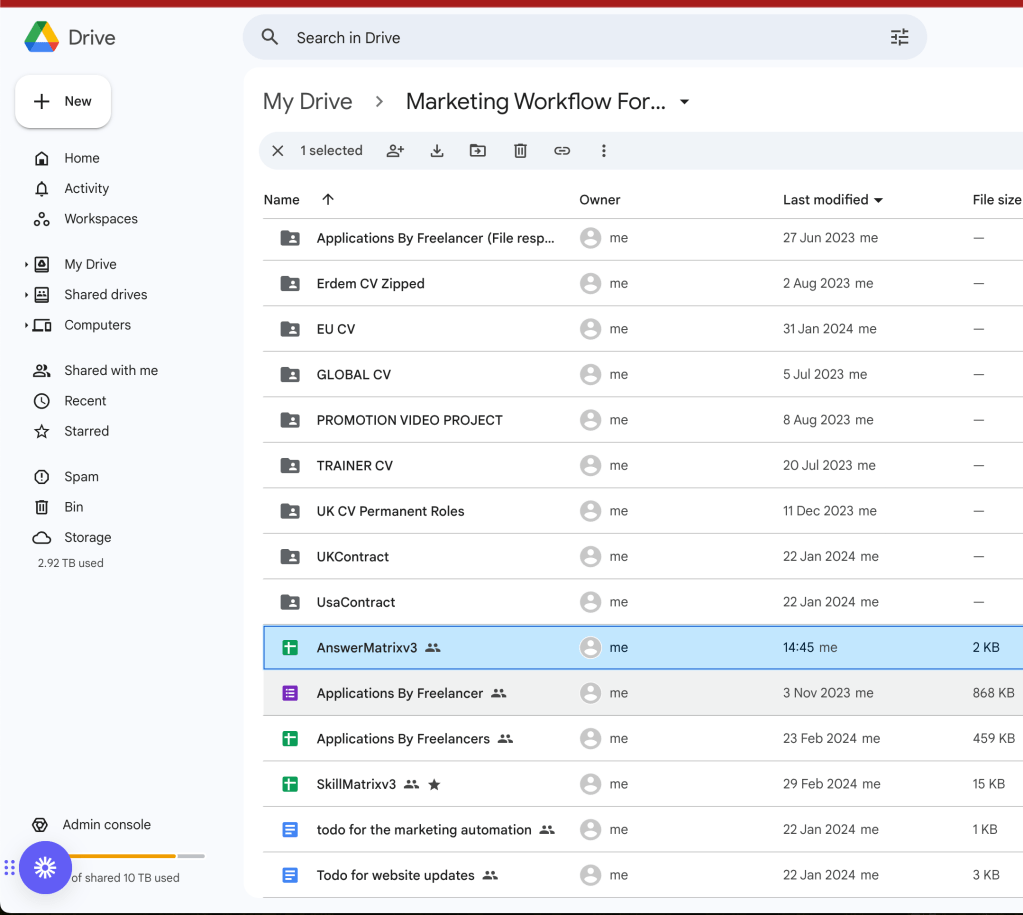Click the 1 selected label
Viewport: 1023px width, 915px height.
click(331, 151)
